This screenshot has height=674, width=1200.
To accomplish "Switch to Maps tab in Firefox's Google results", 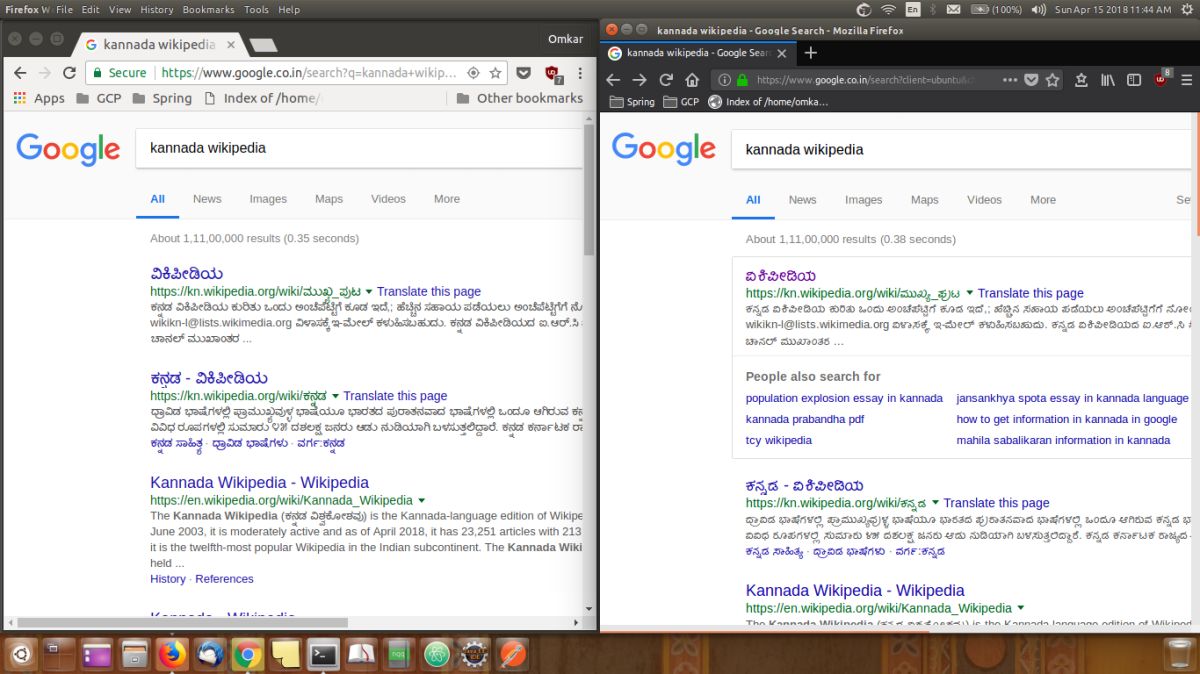I will coord(925,200).
